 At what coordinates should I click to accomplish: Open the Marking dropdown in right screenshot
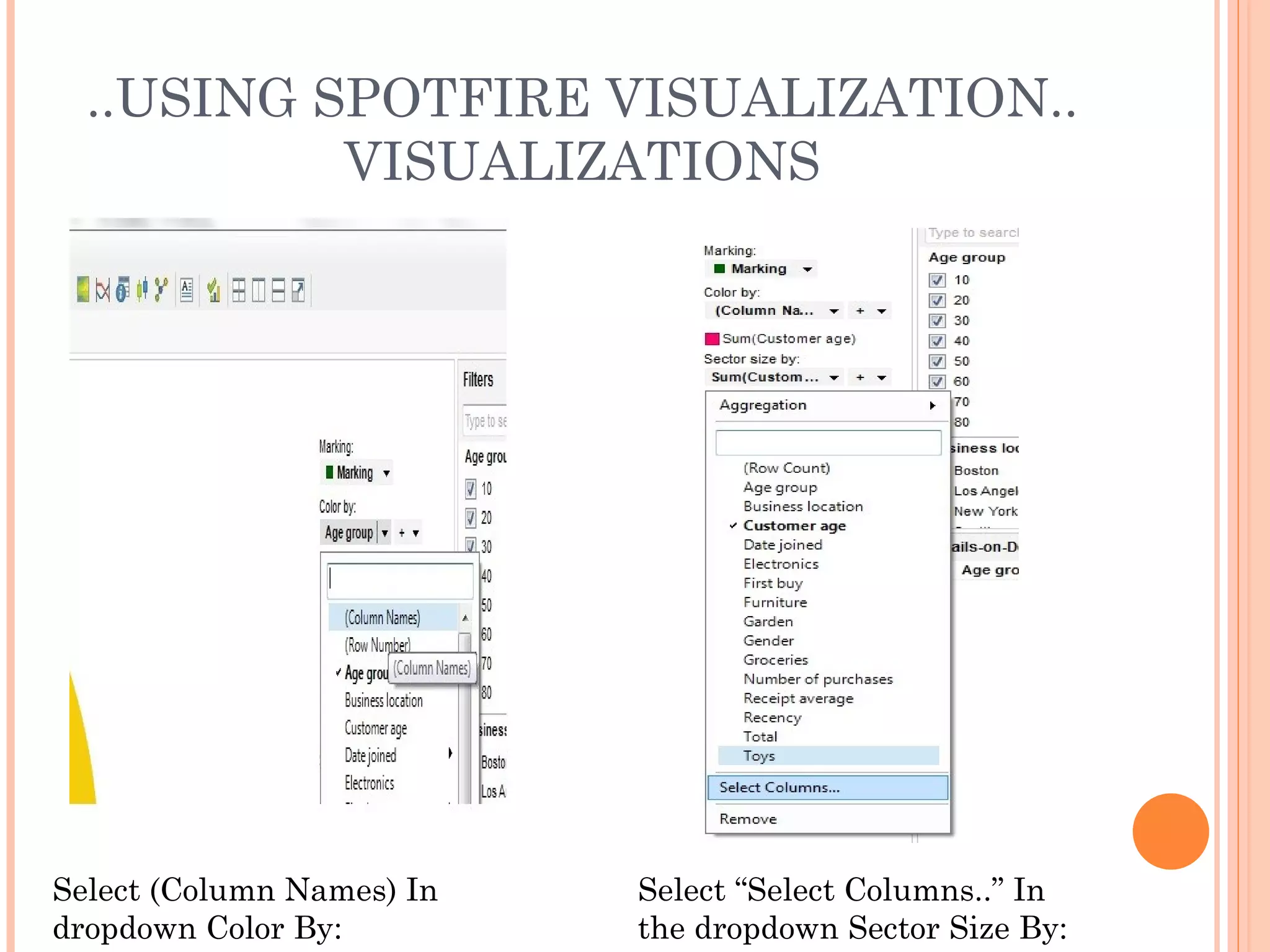coord(807,269)
